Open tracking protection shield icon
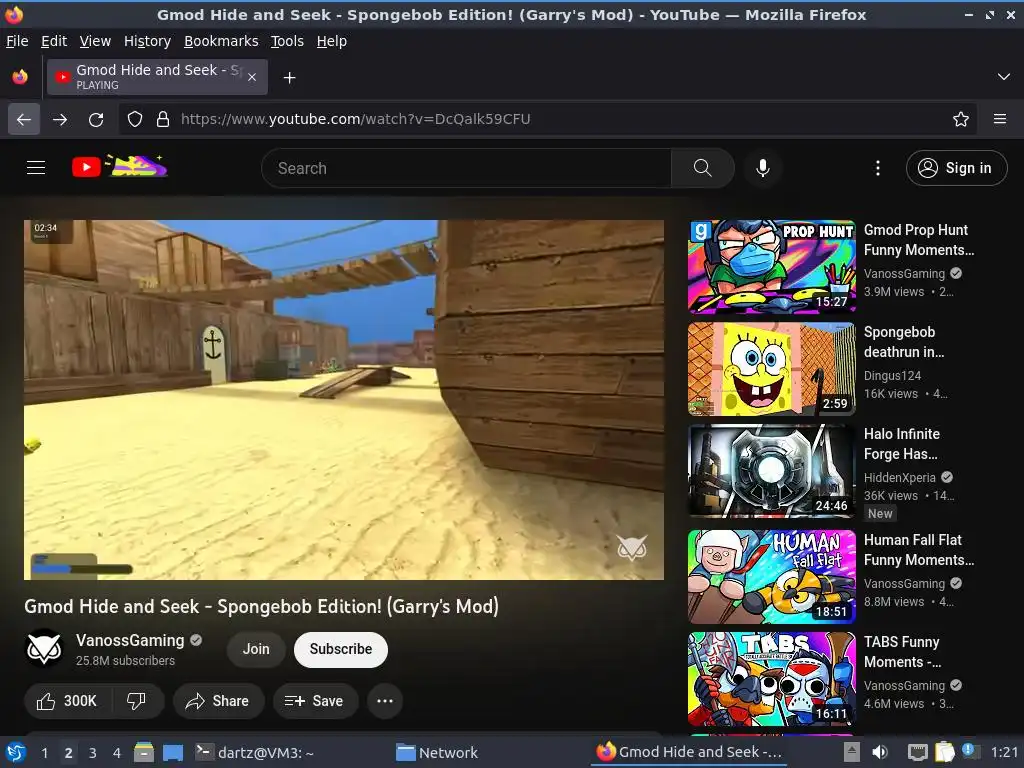The image size is (1024, 768). click(x=135, y=119)
